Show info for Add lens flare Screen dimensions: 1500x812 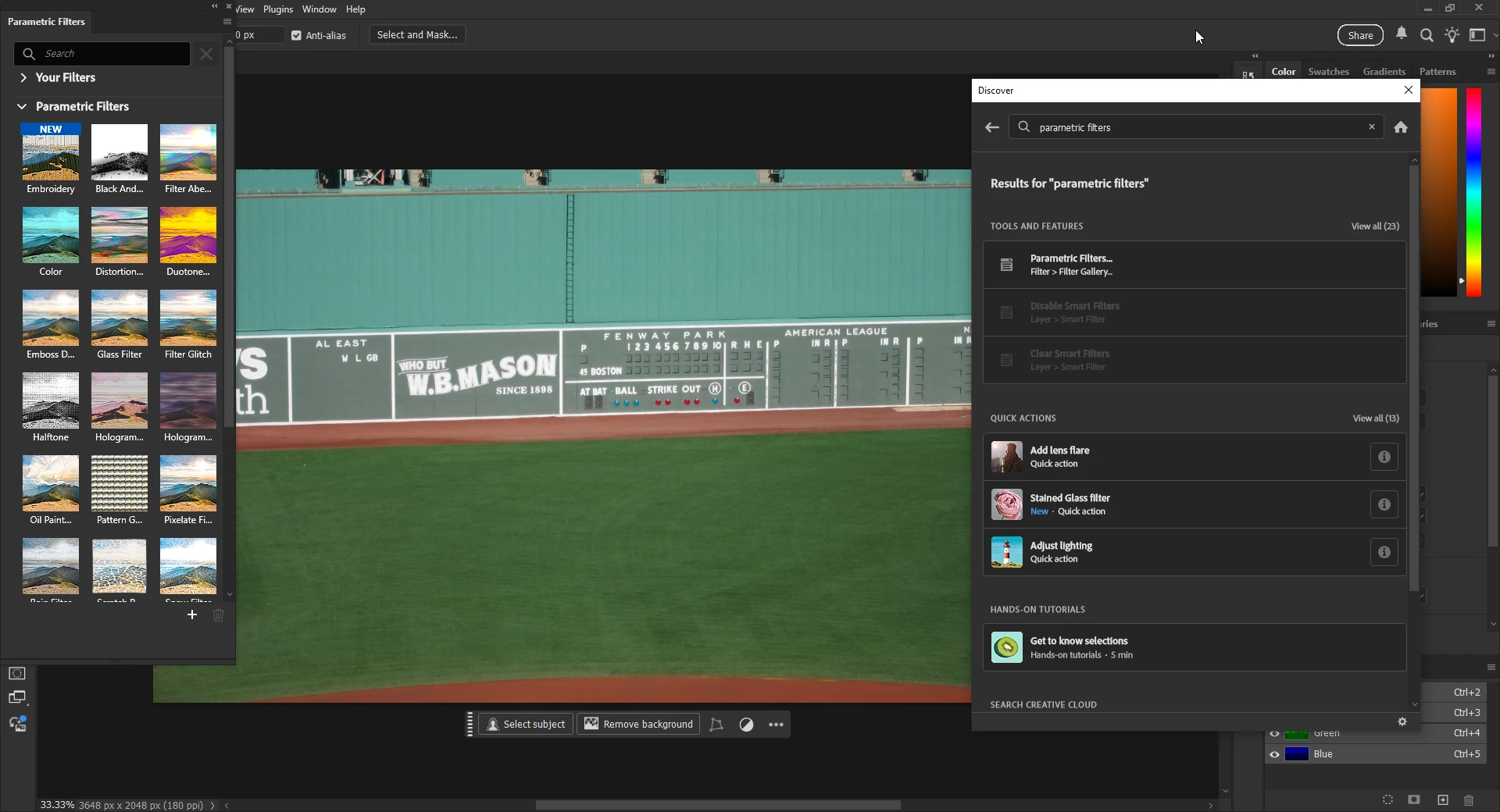pyautogui.click(x=1384, y=458)
